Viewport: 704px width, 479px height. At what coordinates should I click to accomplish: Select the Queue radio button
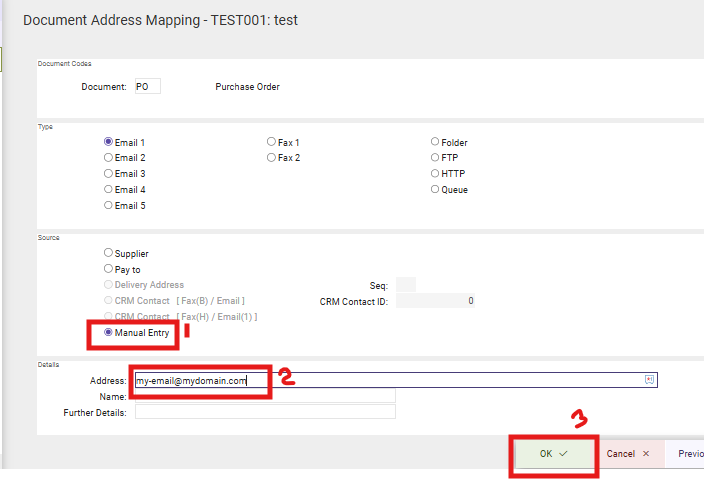point(435,189)
